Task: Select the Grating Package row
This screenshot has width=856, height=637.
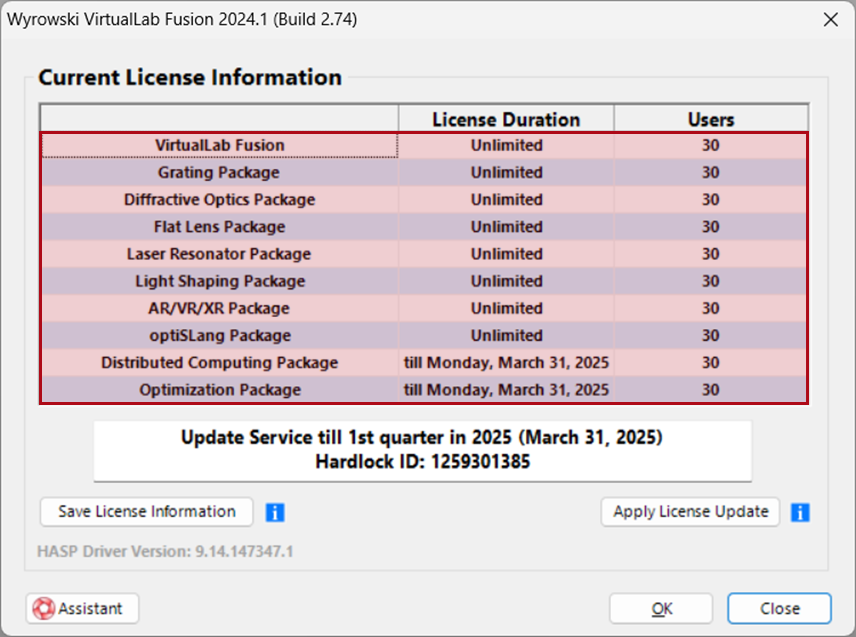Action: 424,172
